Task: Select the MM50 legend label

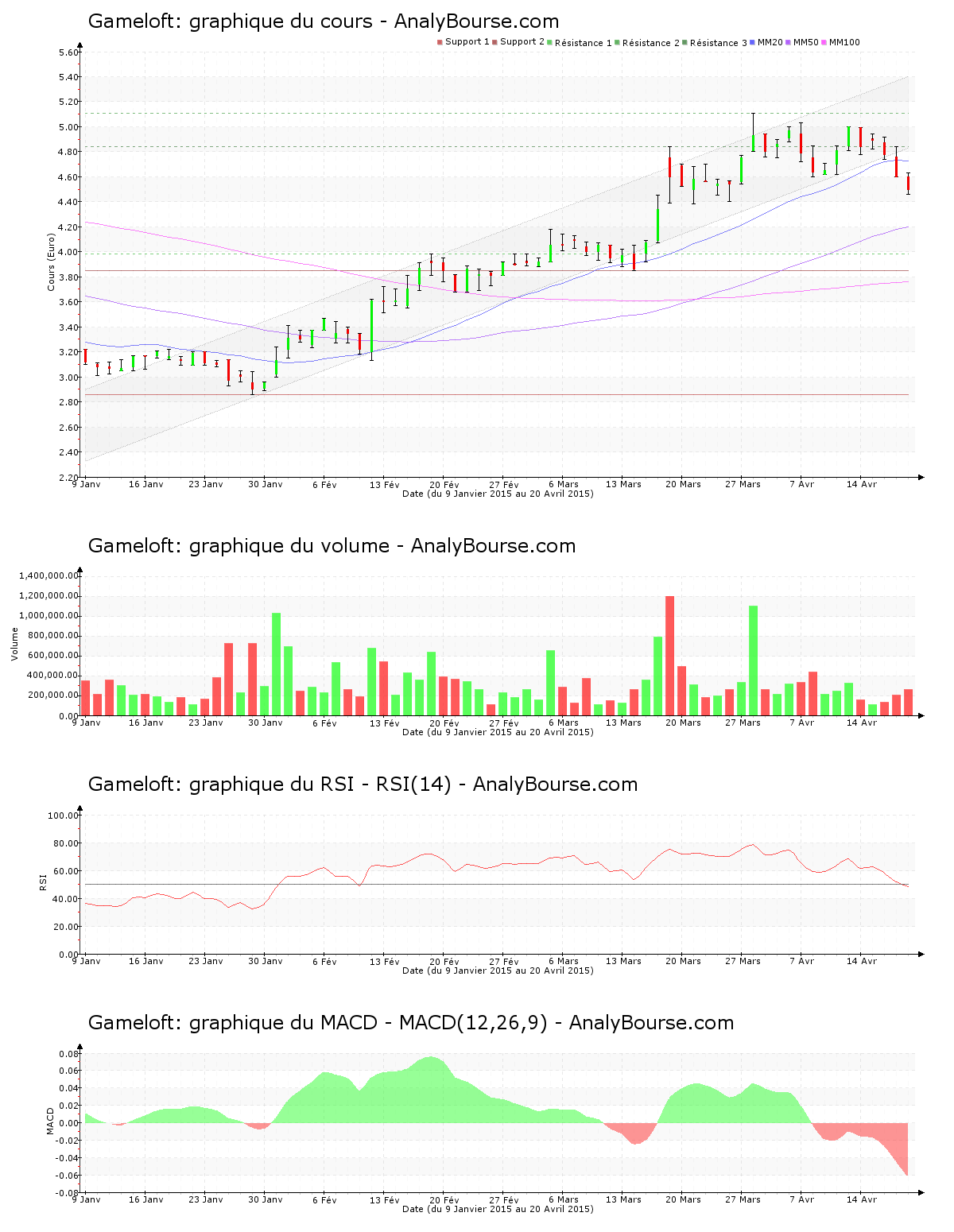Action: pos(806,42)
